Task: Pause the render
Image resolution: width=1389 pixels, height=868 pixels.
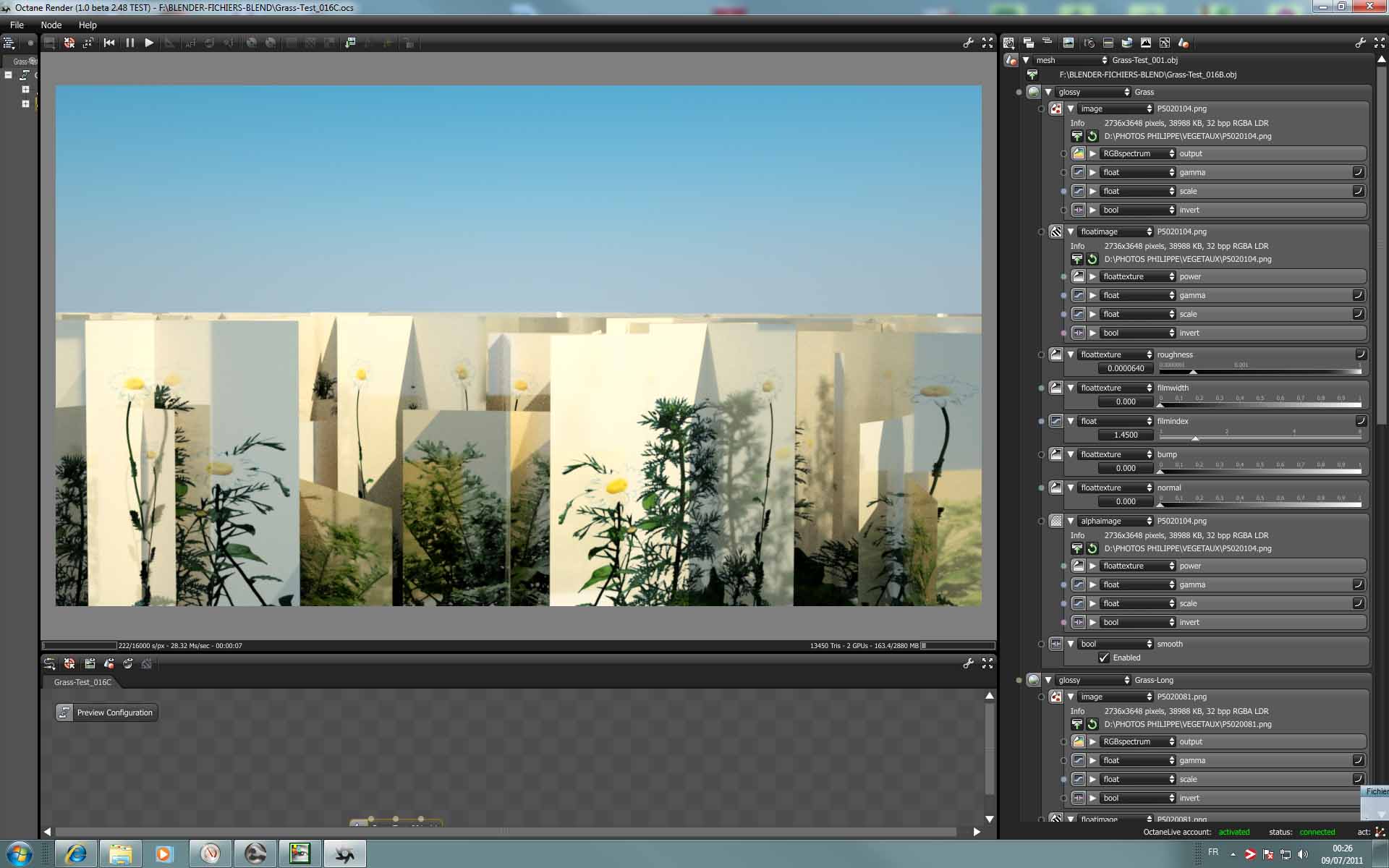Action: click(130, 43)
